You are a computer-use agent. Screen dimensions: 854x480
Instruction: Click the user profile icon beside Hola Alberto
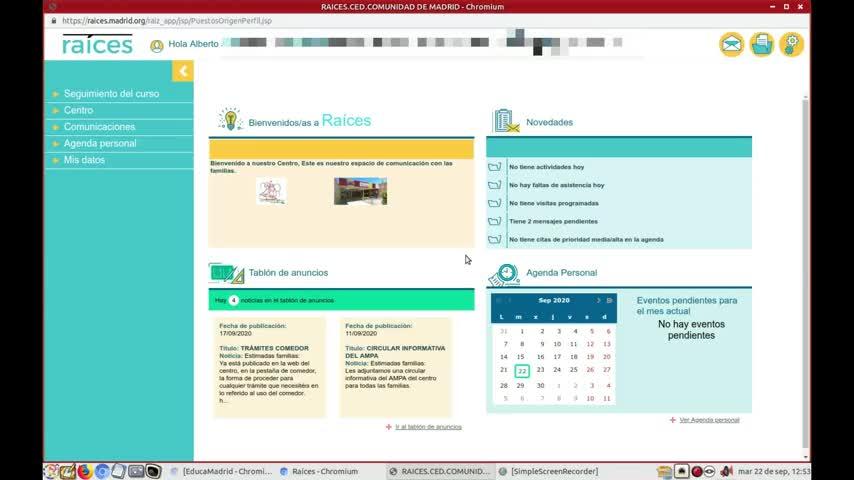tap(157, 46)
